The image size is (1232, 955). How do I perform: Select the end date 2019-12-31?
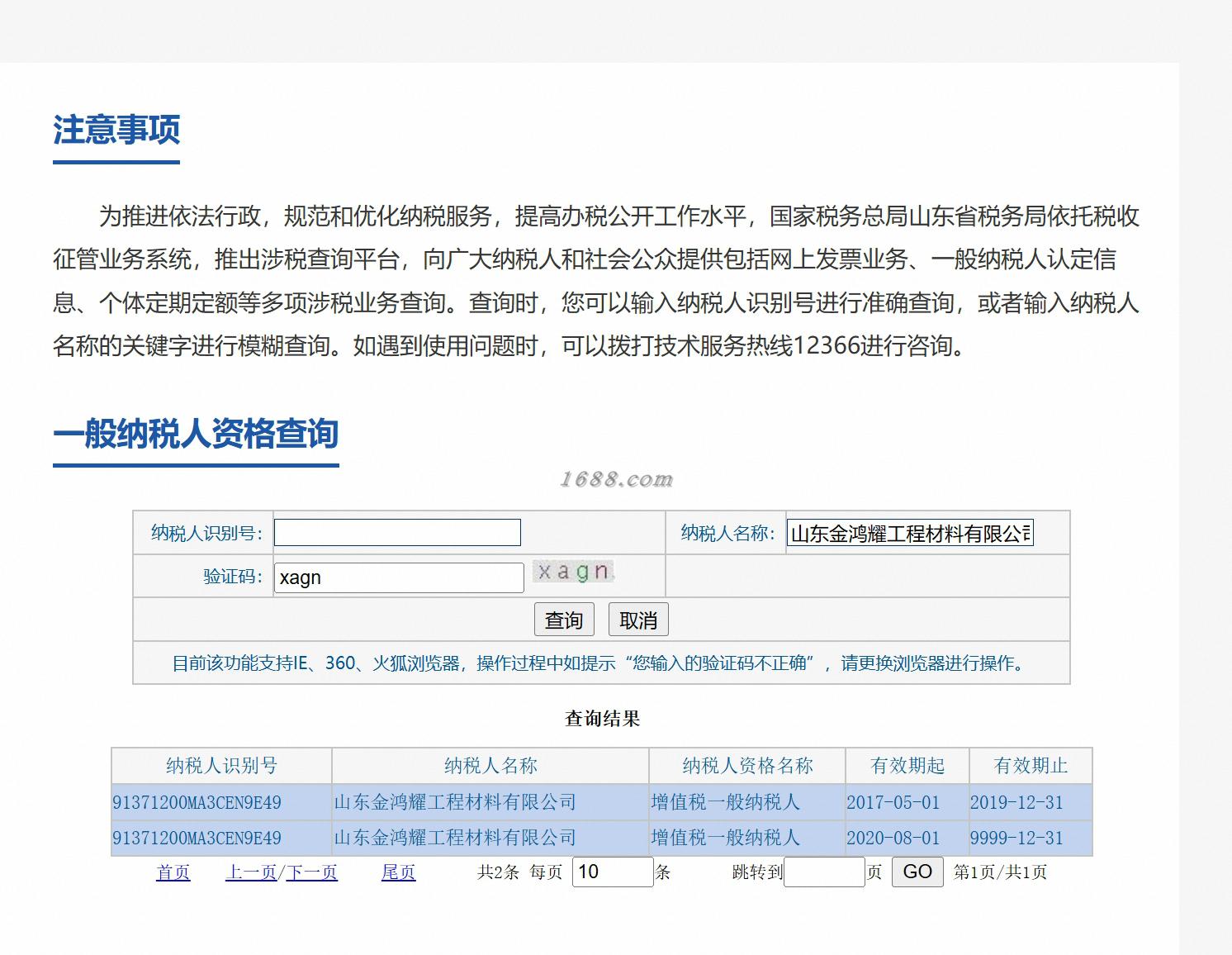click(1016, 802)
